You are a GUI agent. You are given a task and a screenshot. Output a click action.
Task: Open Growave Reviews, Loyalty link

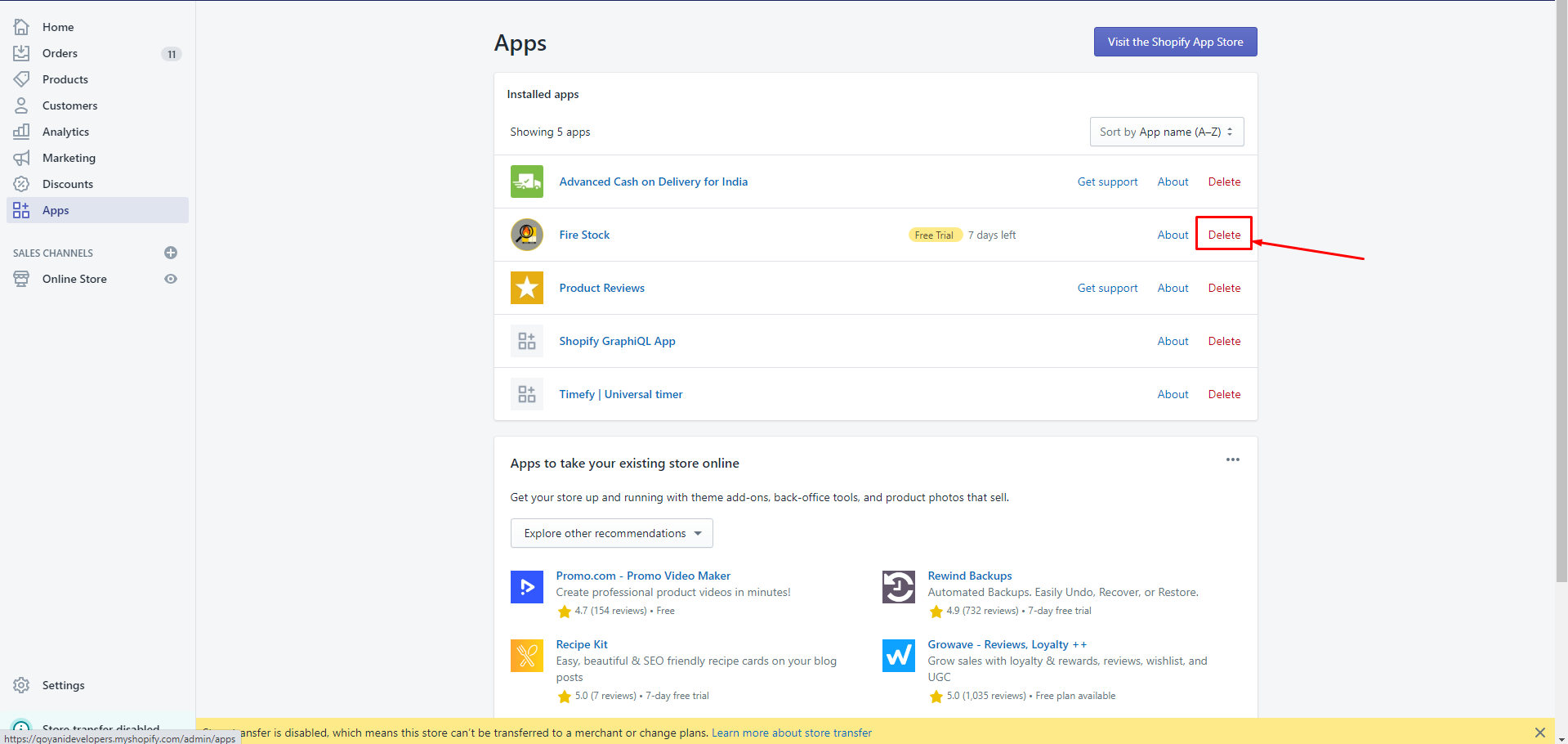[x=1007, y=644]
